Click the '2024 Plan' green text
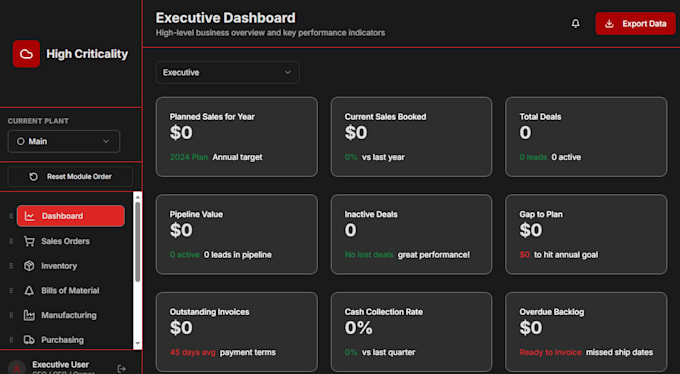The width and height of the screenshot is (680, 374). [189, 157]
